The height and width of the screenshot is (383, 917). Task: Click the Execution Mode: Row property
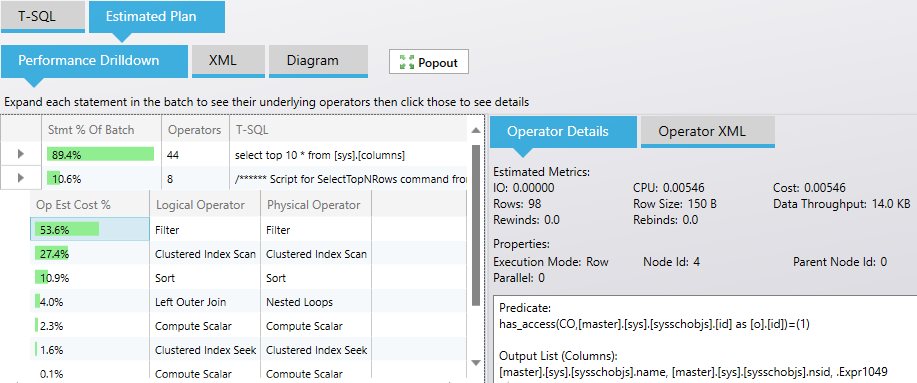point(551,262)
